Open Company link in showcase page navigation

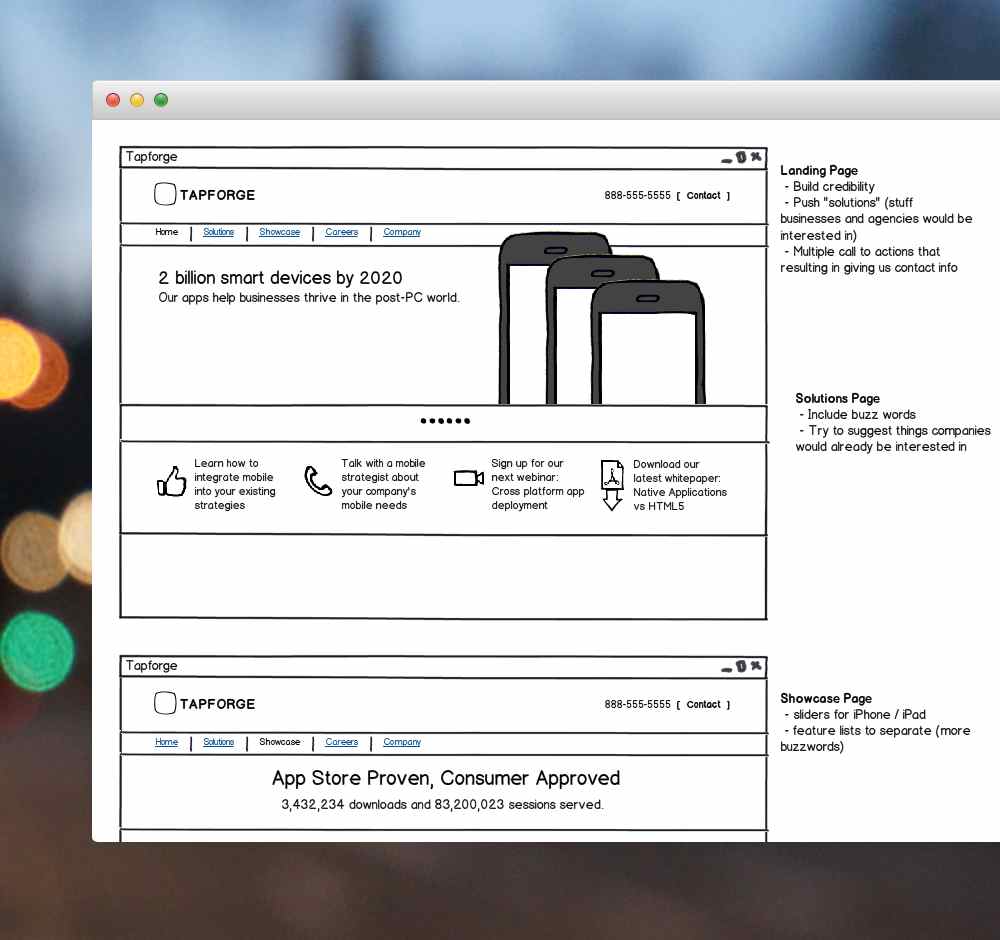click(402, 742)
